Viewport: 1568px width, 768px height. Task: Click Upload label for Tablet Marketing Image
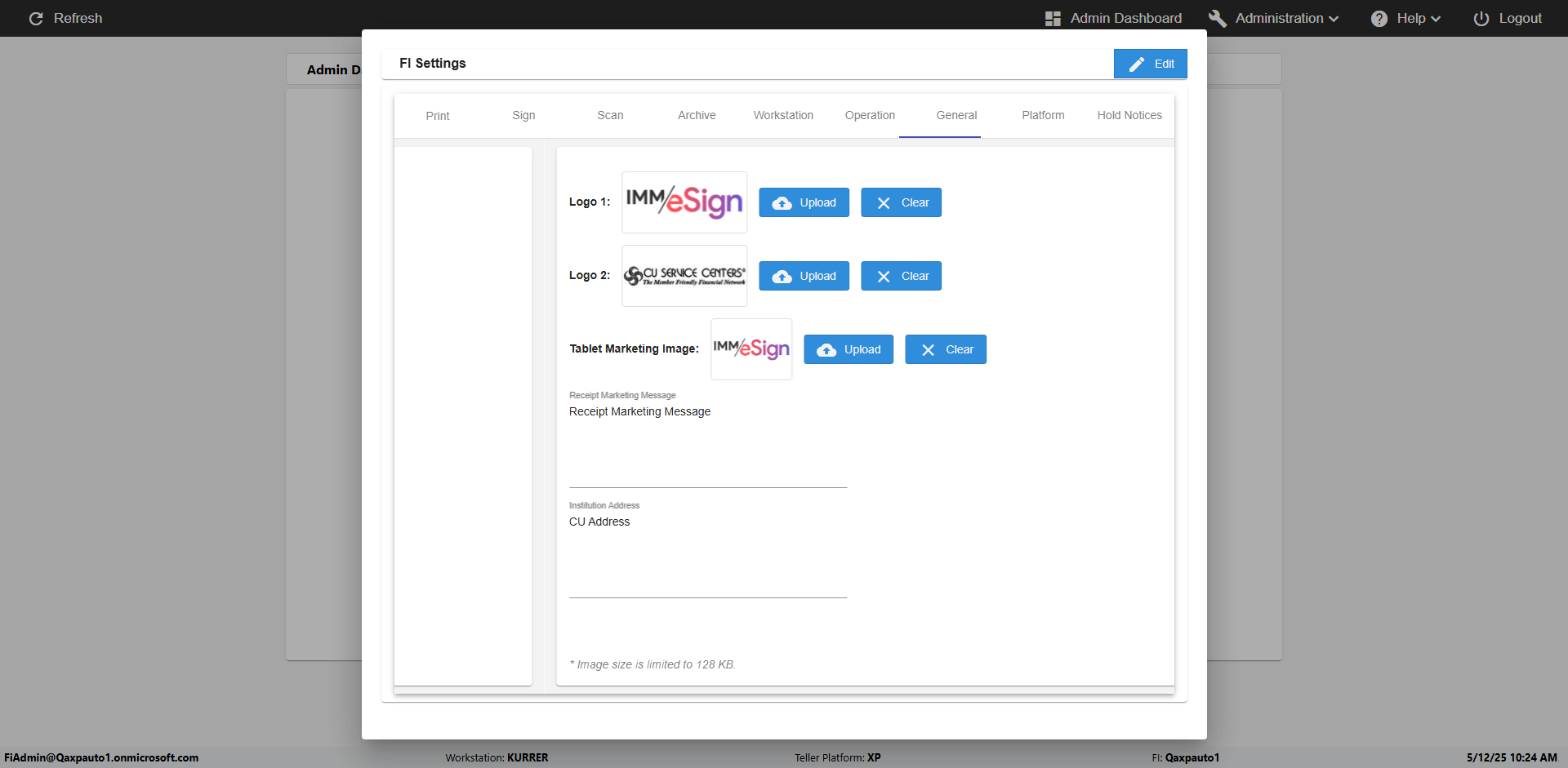point(863,349)
